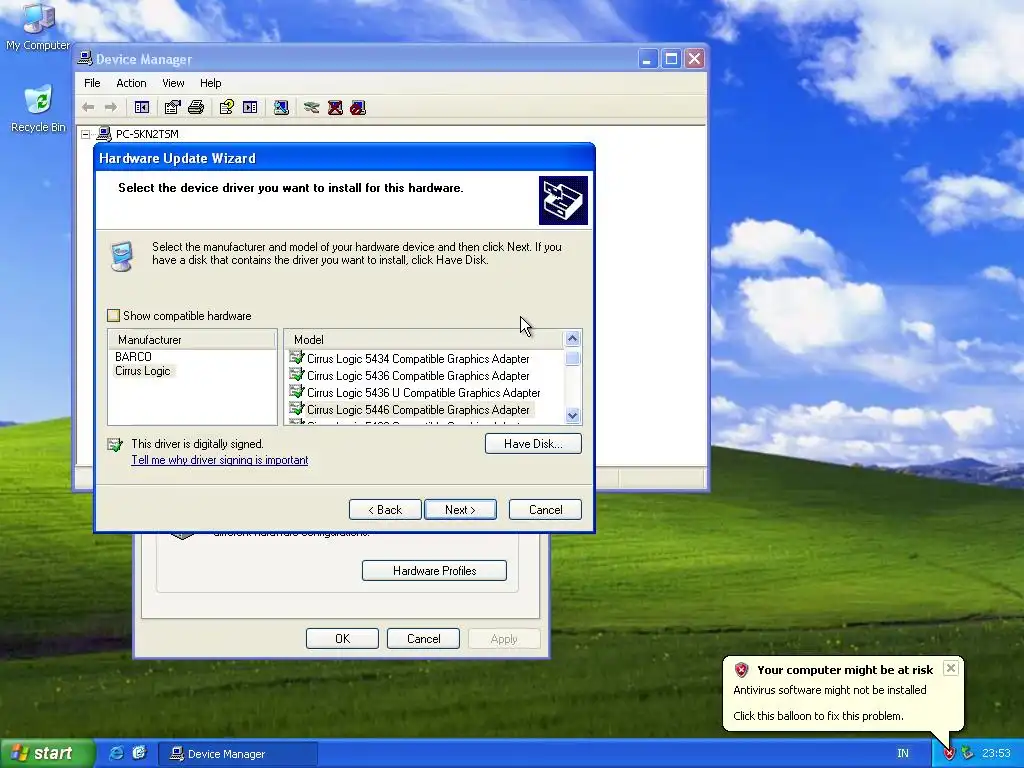
Task: Launch Internet Explorer from Quick Launch
Action: tap(116, 753)
